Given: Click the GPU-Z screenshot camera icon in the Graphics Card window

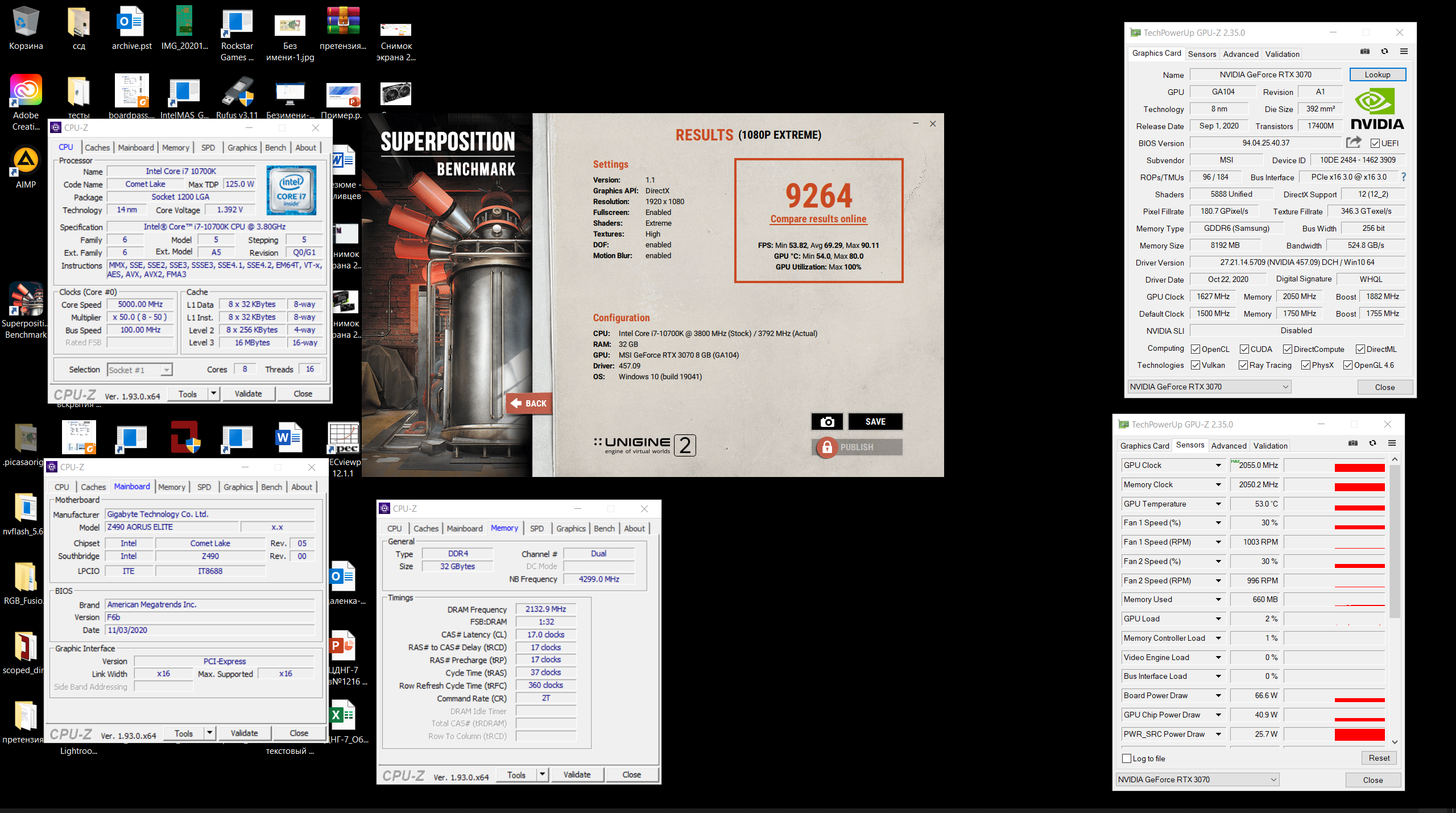Looking at the screenshot, I should pyautogui.click(x=1365, y=51).
